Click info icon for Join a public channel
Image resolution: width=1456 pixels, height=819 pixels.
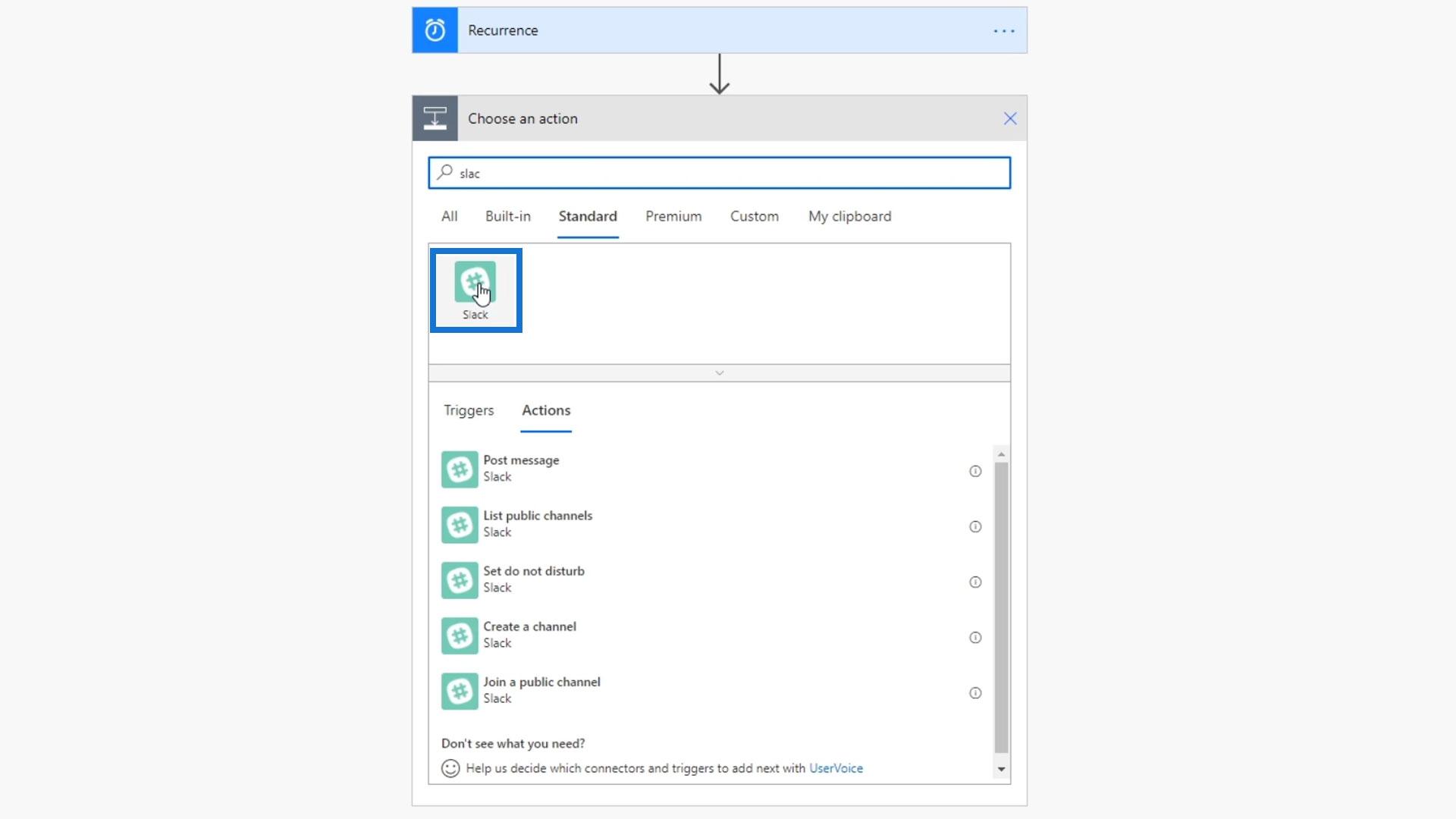(975, 692)
